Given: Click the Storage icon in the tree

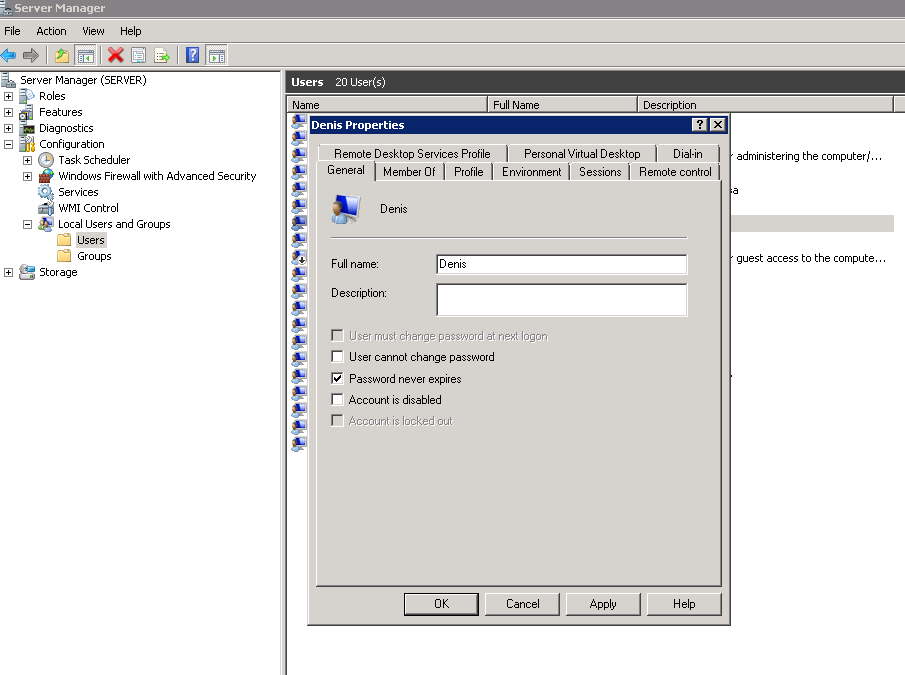Looking at the screenshot, I should [27, 272].
